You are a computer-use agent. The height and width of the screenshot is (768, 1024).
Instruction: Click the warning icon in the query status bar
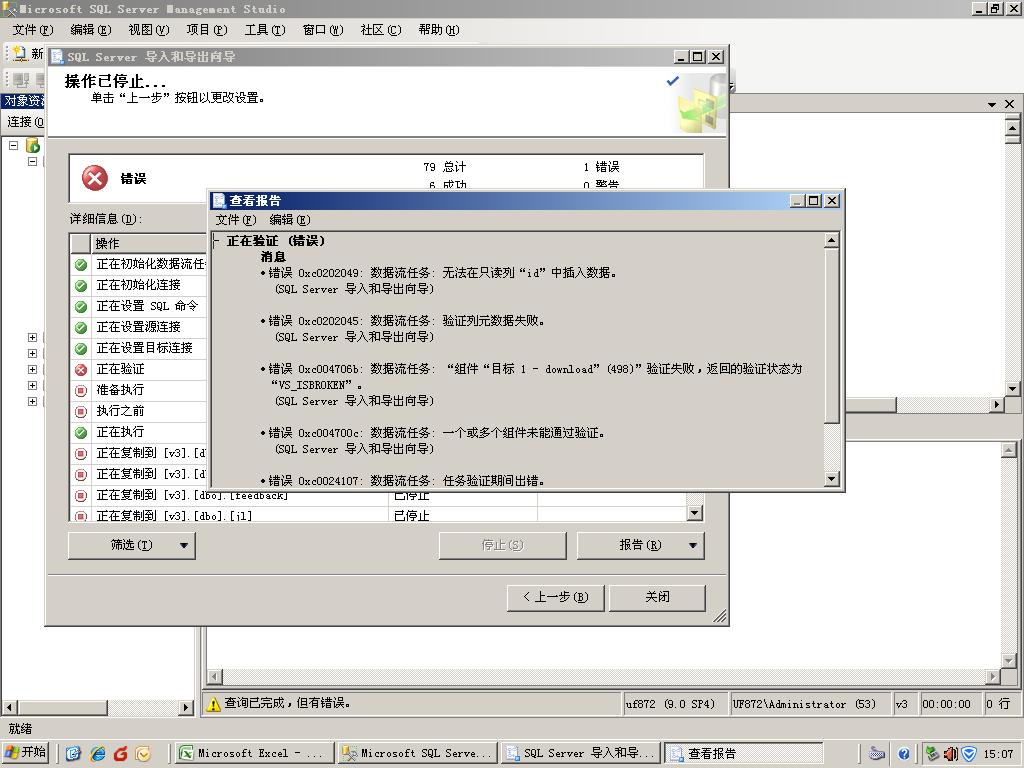point(214,703)
